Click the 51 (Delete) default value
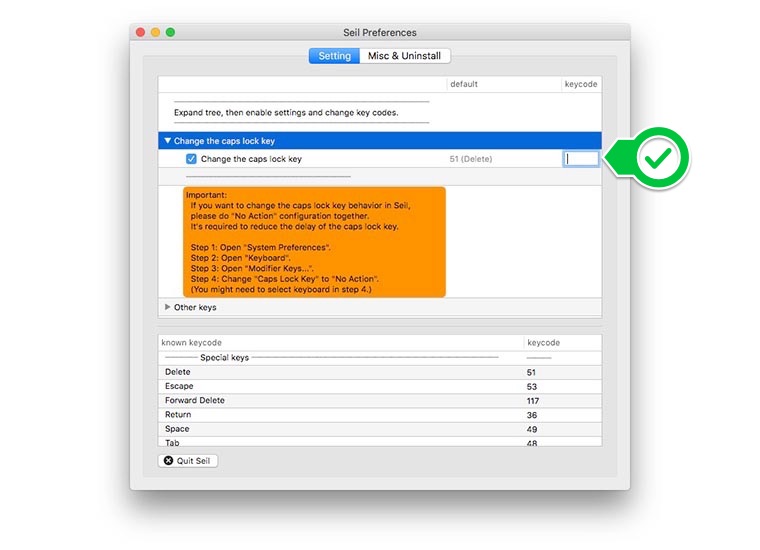760x550 pixels. tap(471, 159)
